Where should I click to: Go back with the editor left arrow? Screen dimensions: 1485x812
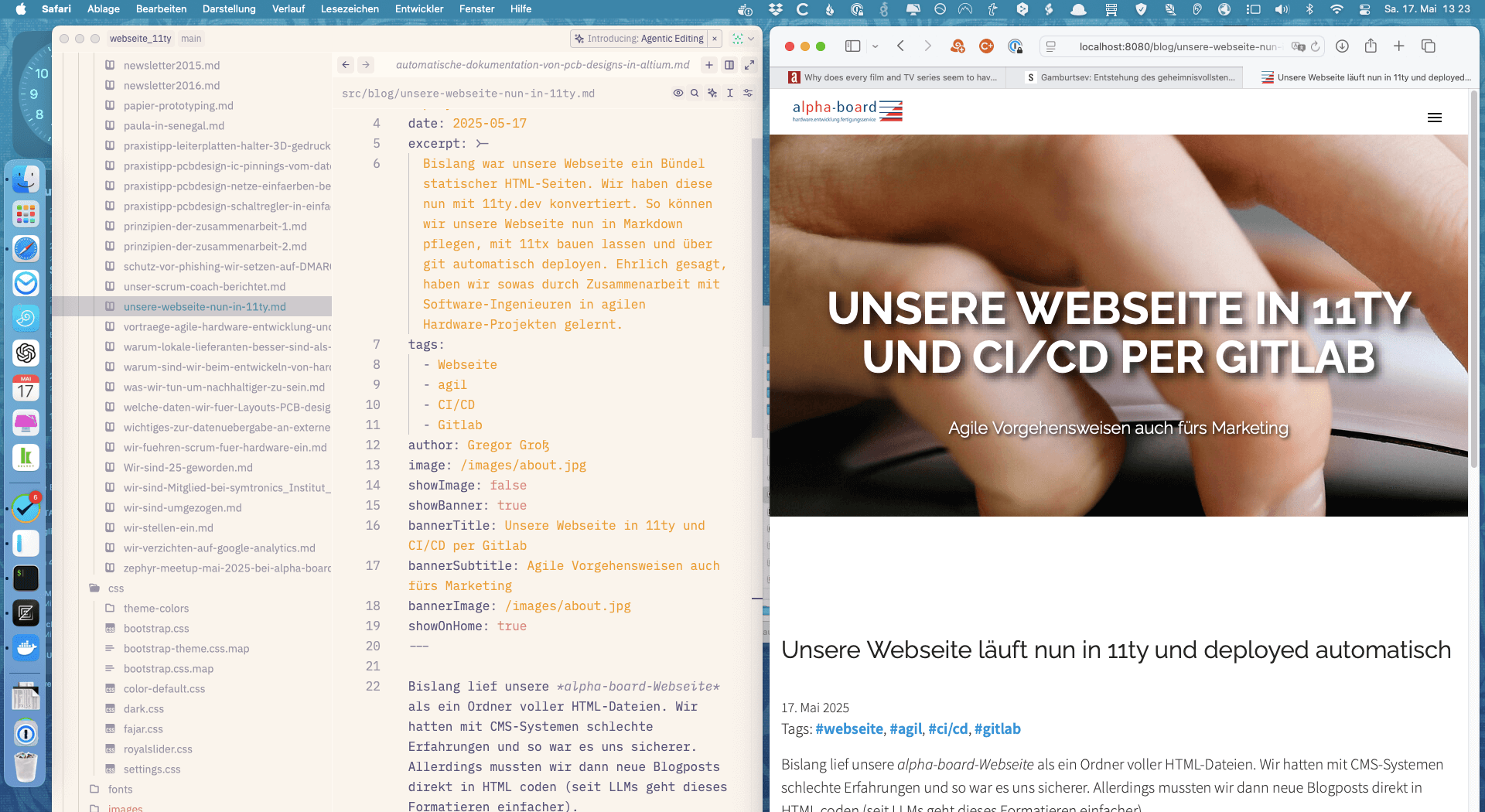(346, 65)
